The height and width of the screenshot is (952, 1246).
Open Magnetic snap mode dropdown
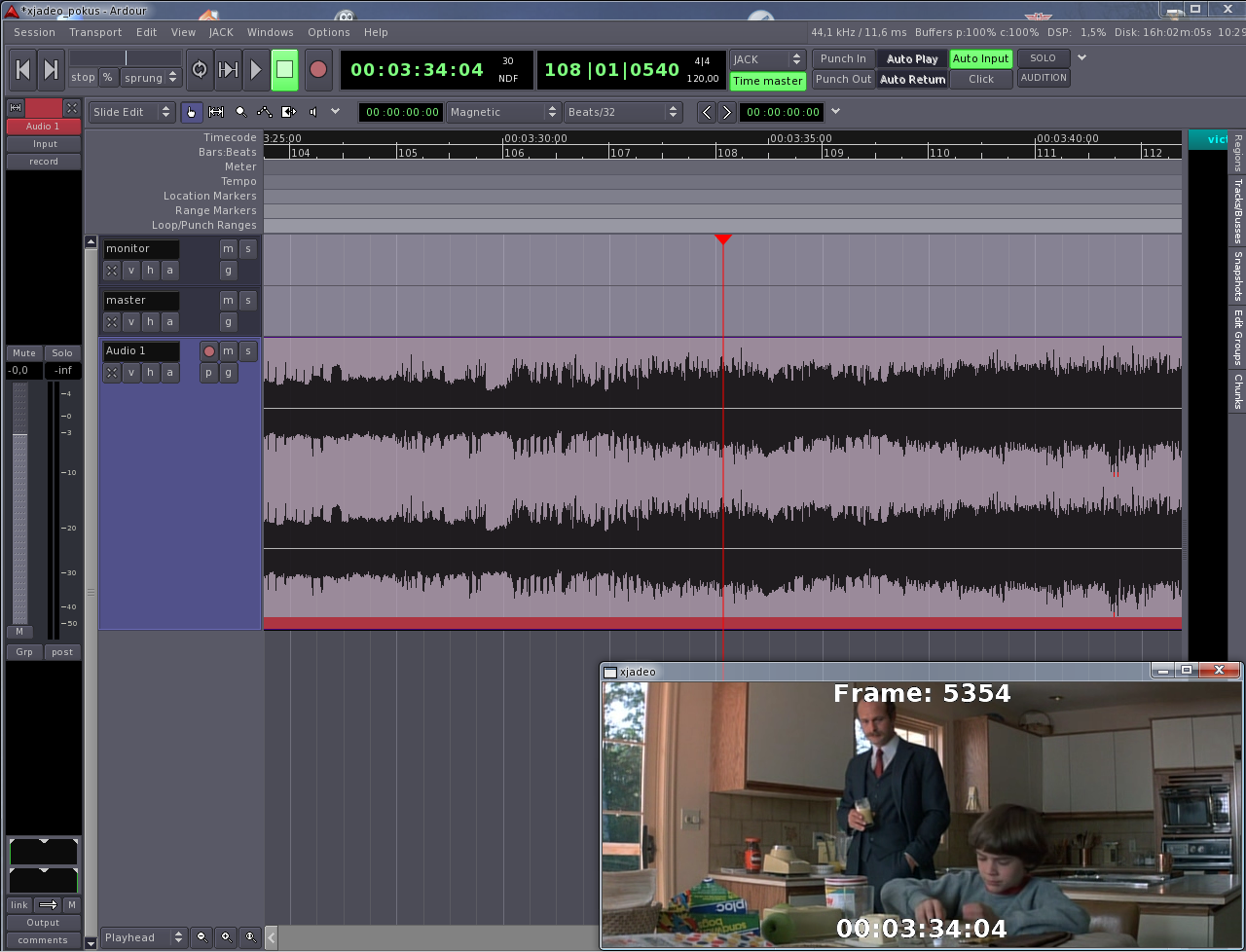pos(503,112)
